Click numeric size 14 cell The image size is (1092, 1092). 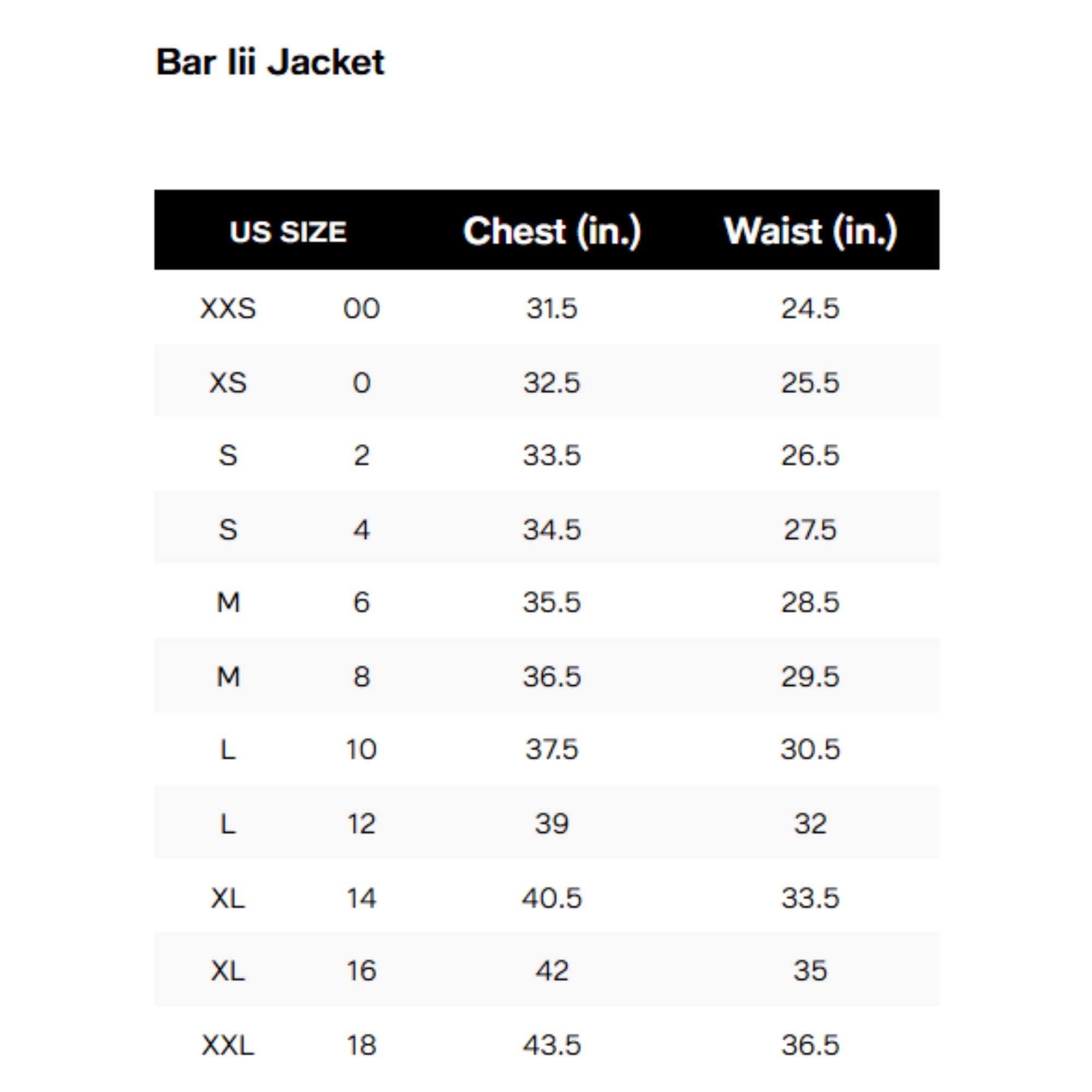[361, 898]
